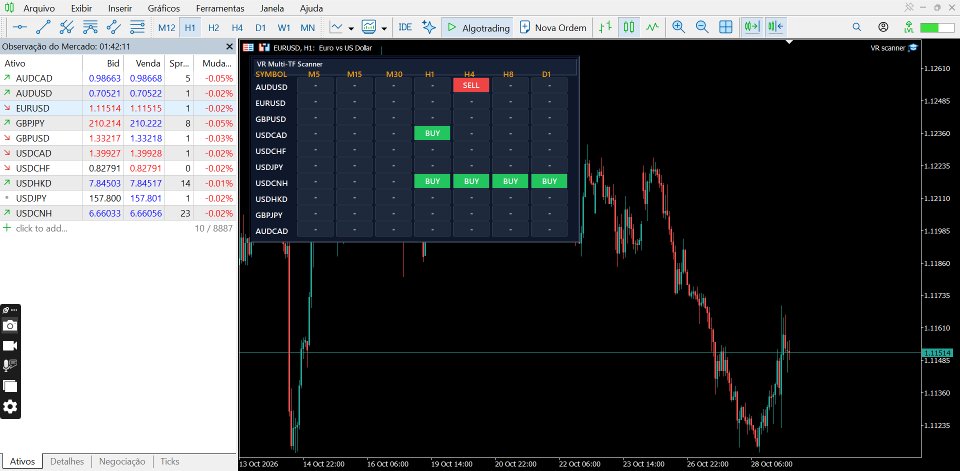Click the MetaTrader logo in the title bar
The width and height of the screenshot is (960, 471).
9,8
